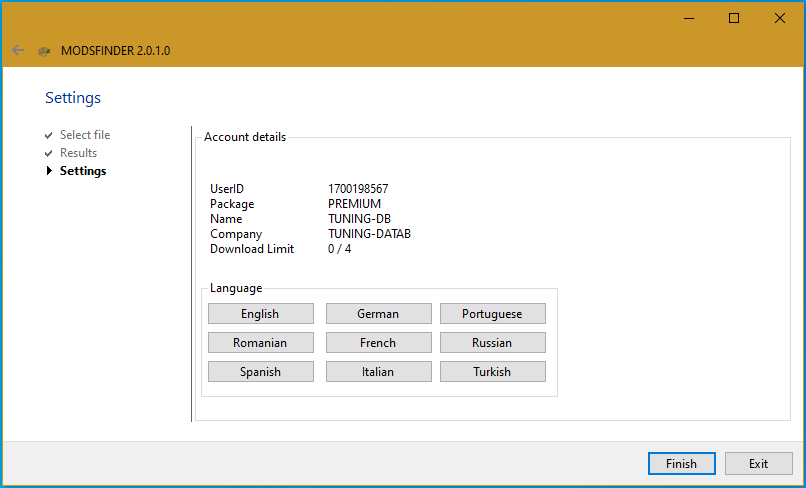Image resolution: width=806 pixels, height=488 pixels.
Task: Choose German language button
Action: tap(378, 314)
